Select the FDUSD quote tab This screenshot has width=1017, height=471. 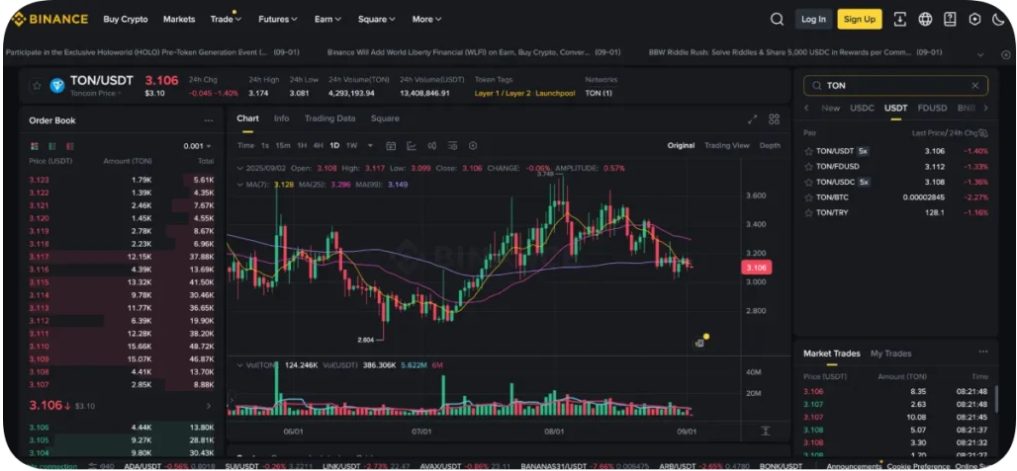932,108
